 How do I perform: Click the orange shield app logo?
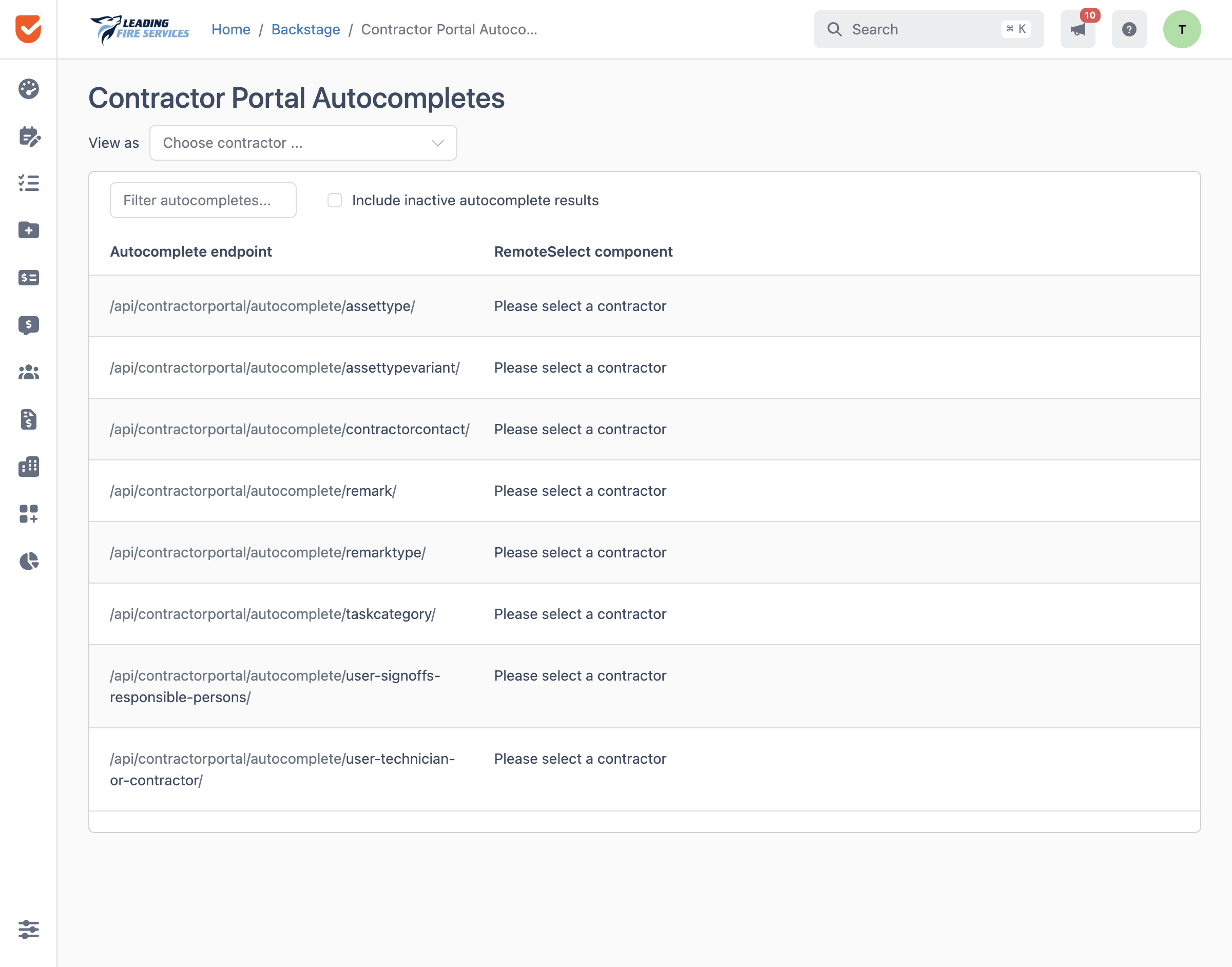point(28,29)
